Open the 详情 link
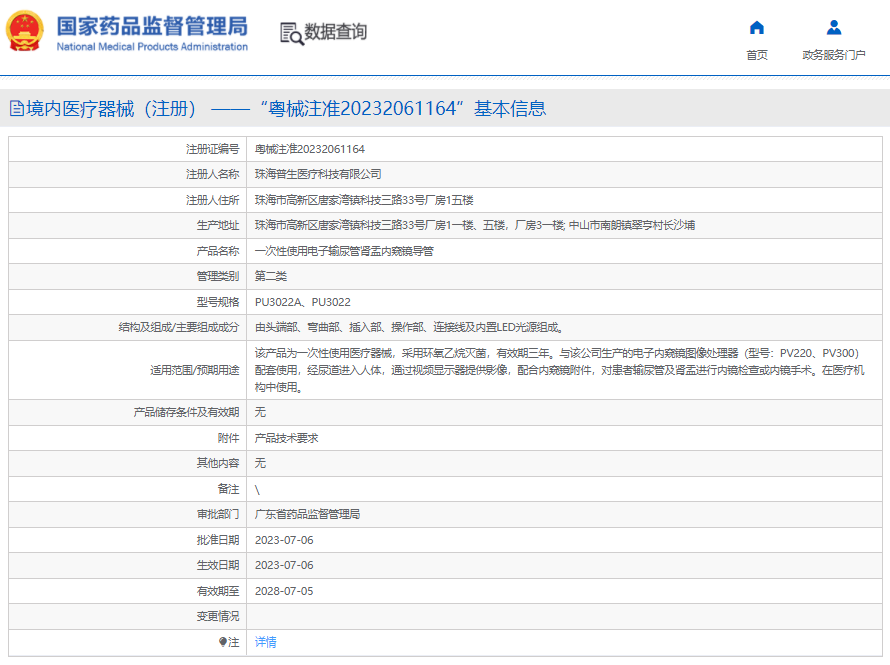This screenshot has width=890, height=665. [266, 642]
